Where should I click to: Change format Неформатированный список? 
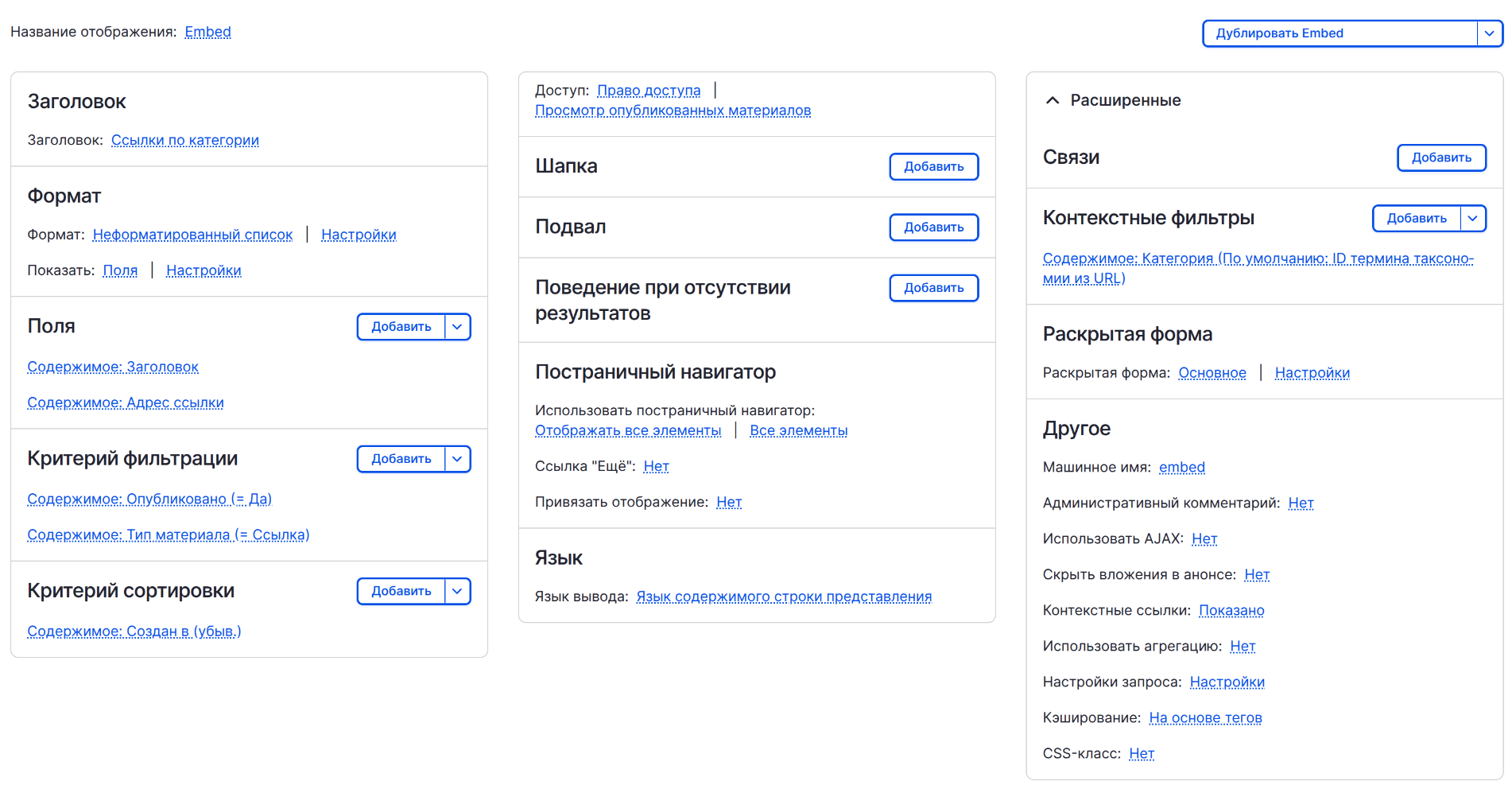[192, 235]
